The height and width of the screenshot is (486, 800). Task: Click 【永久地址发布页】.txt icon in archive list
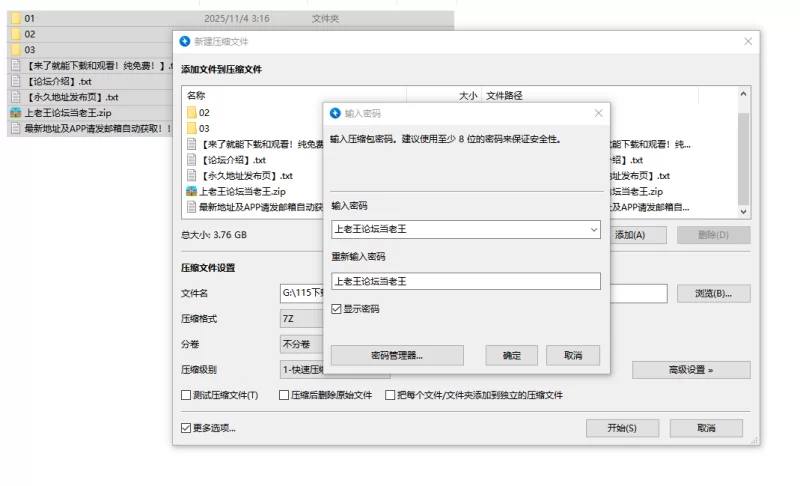coord(191,175)
